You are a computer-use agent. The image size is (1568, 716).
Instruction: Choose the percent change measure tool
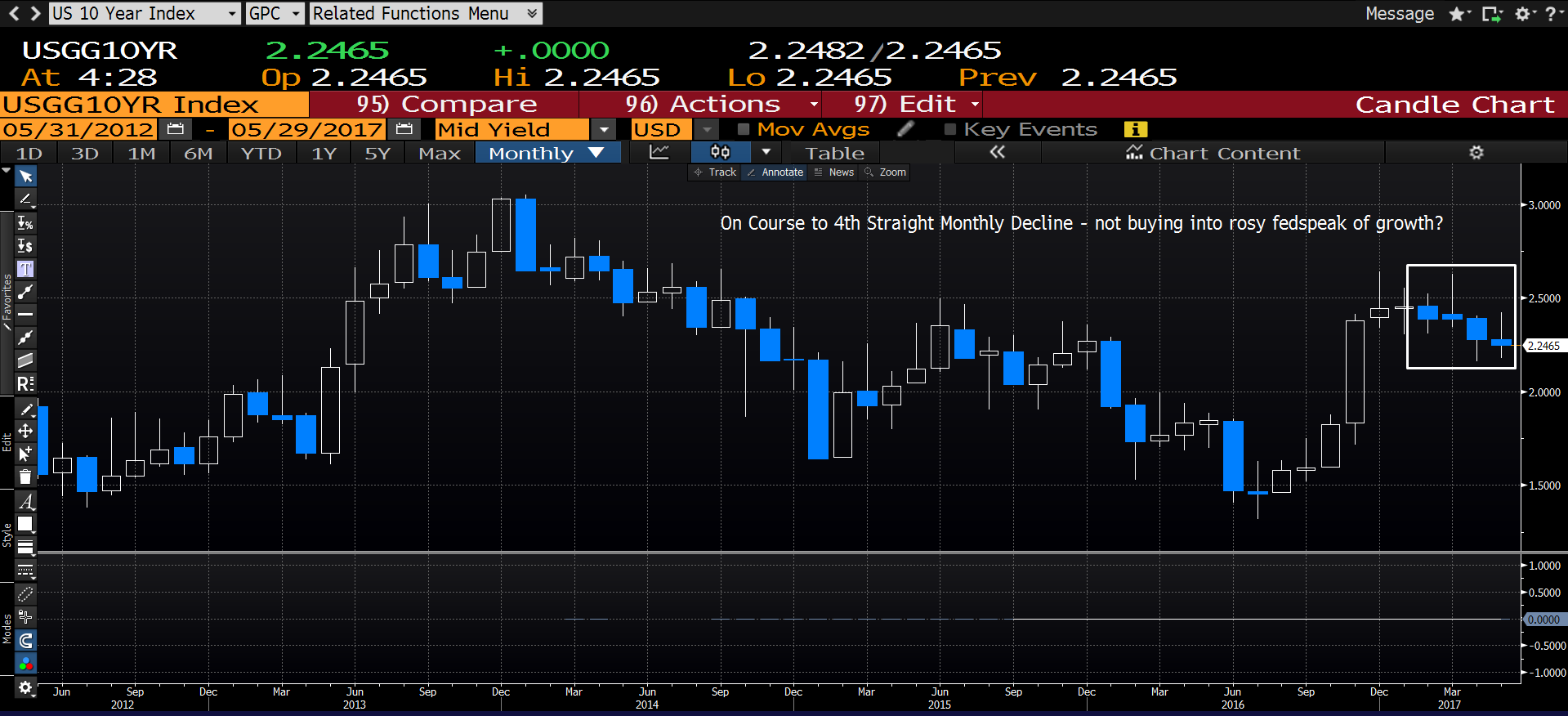click(25, 223)
